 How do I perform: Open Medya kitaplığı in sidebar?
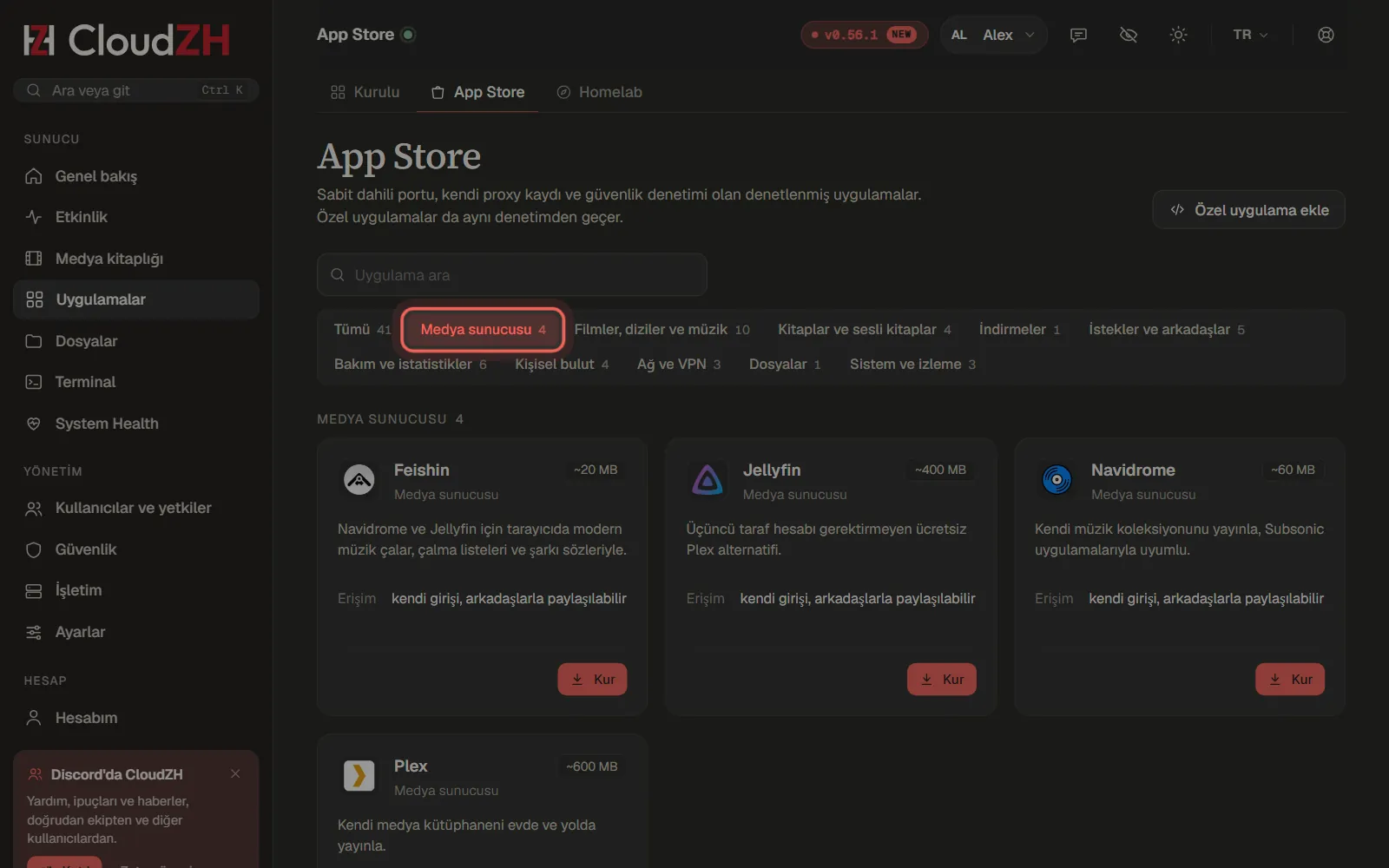tap(135, 259)
